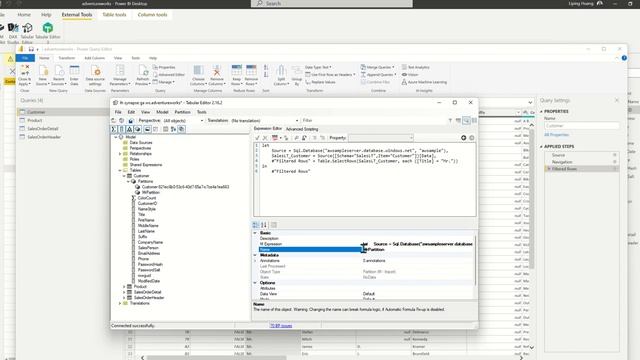Toggle hierarchies display in Tabular Editor toolbar
Screen dimensions: 640x360
129,129
